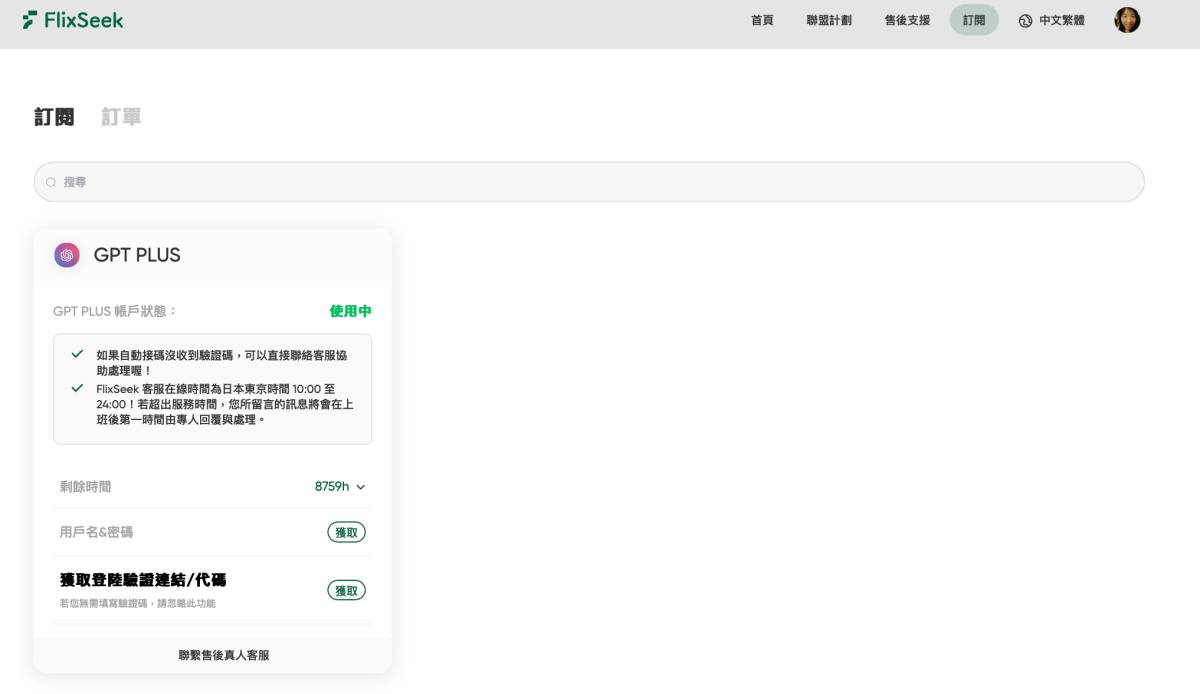Open the 首頁 nav item
The image size is (1200, 694).
pyautogui.click(x=762, y=20)
